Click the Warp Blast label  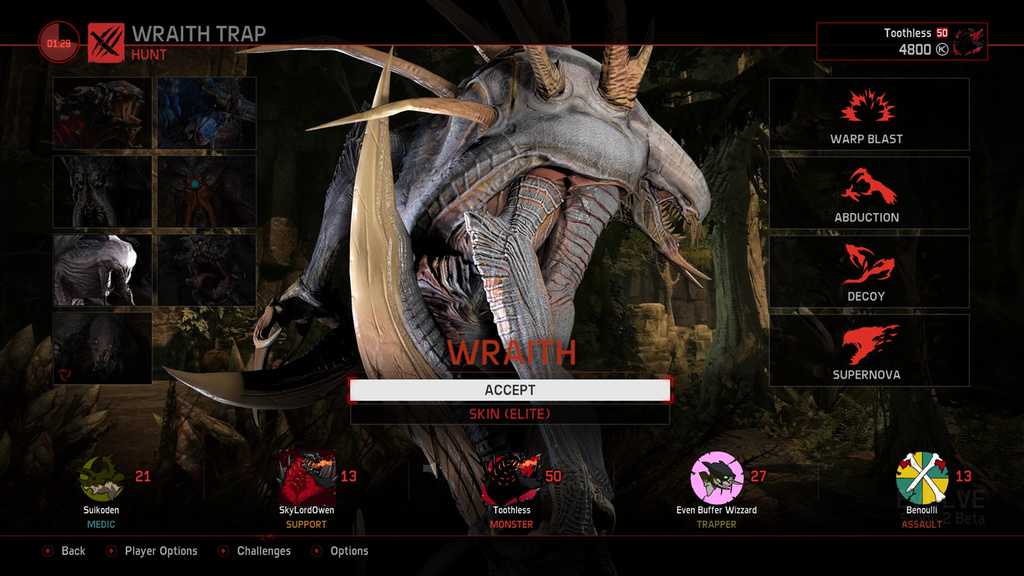[x=867, y=139]
